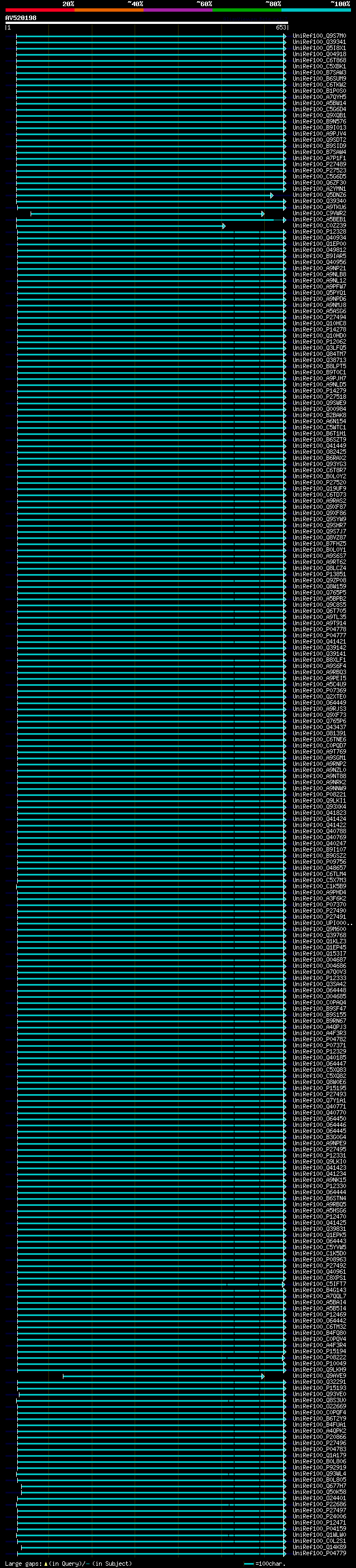Select the UniRef100_A4F3R3 label

point(319,1033)
